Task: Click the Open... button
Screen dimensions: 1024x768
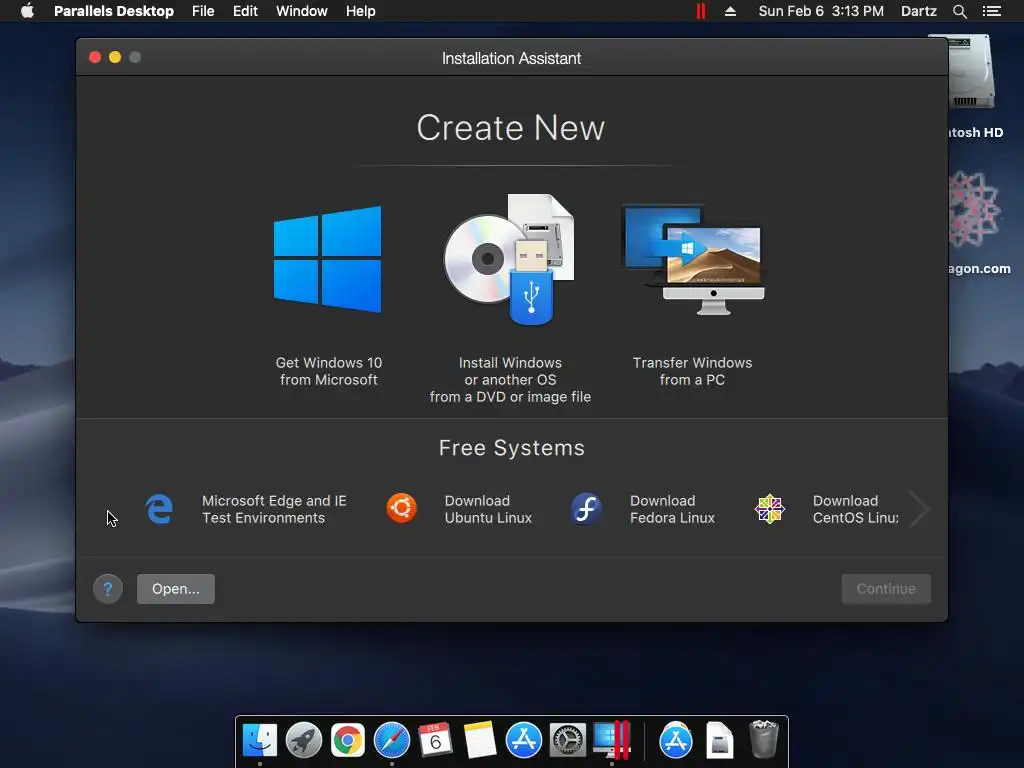Action: 176,589
